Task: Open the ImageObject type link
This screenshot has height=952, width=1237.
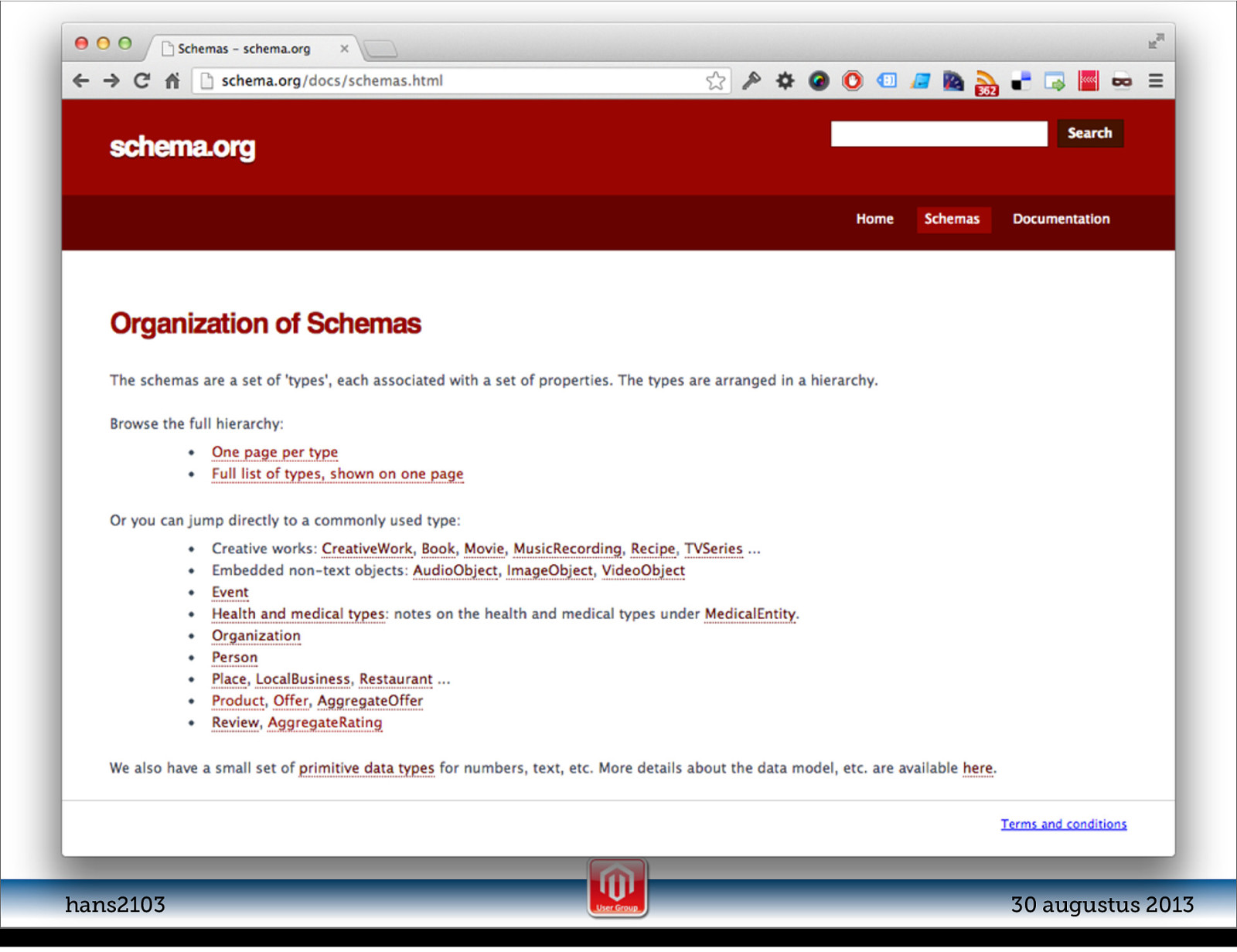Action: pos(550,570)
